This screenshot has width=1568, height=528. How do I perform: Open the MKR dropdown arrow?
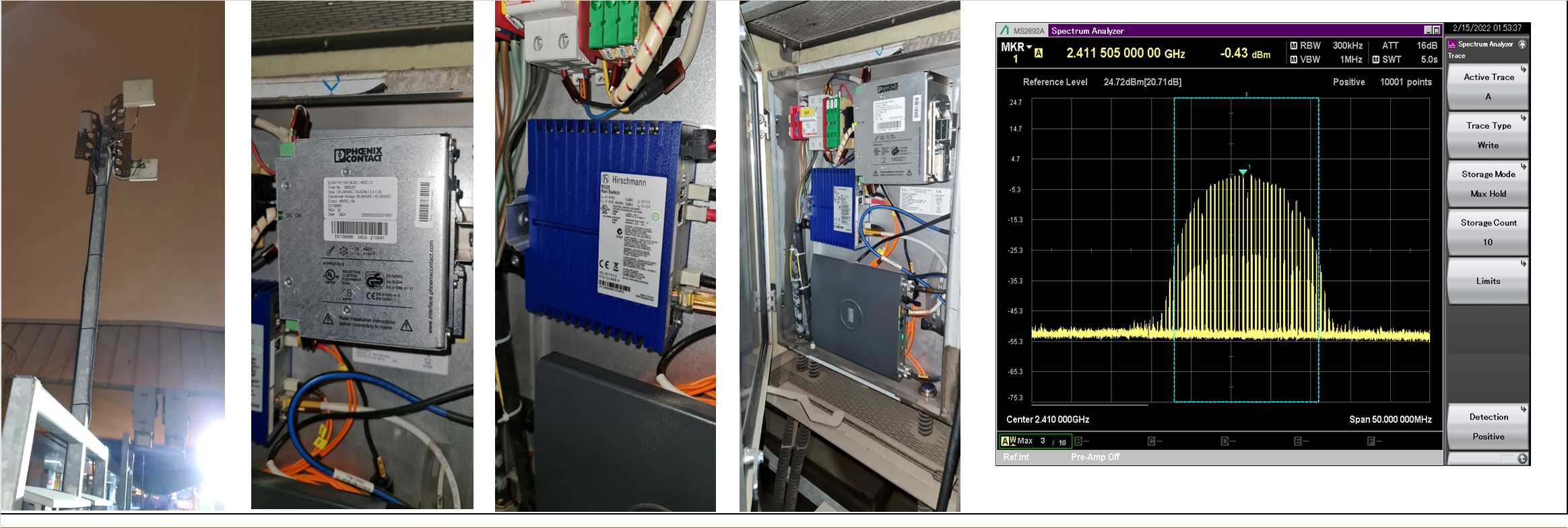[x=1029, y=46]
